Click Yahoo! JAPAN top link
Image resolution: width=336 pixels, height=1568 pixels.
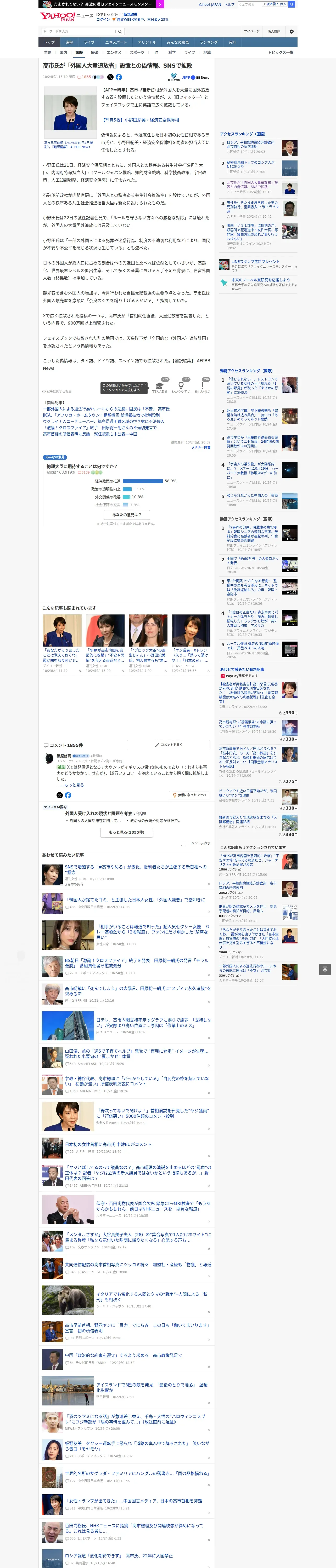210,4
